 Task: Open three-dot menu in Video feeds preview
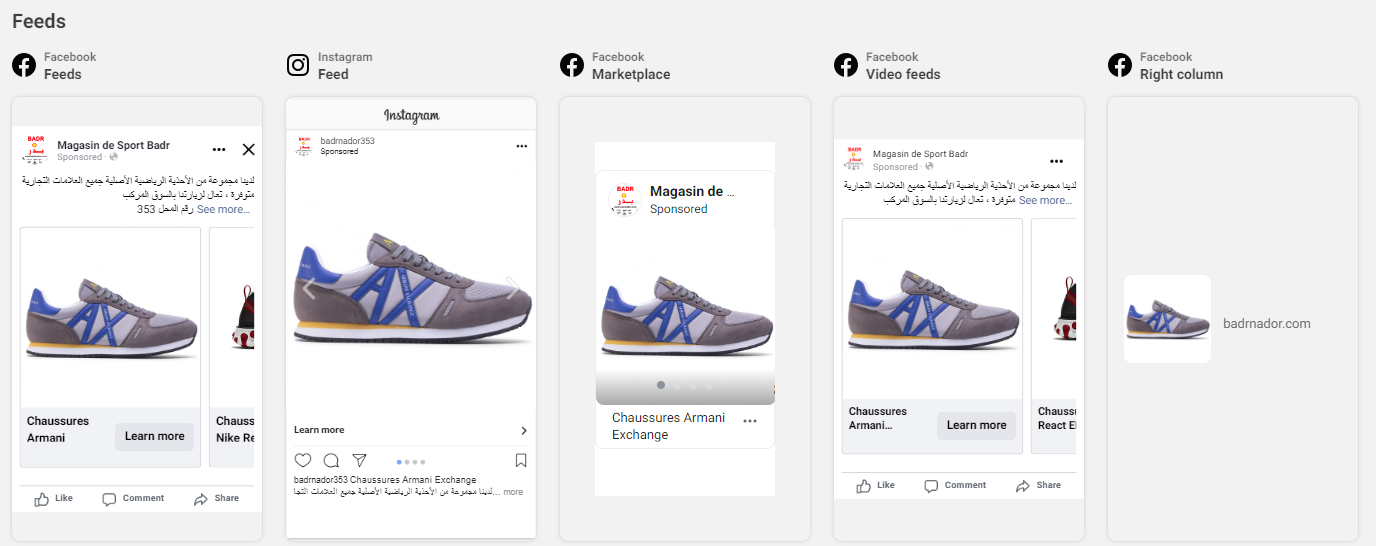point(1056,161)
